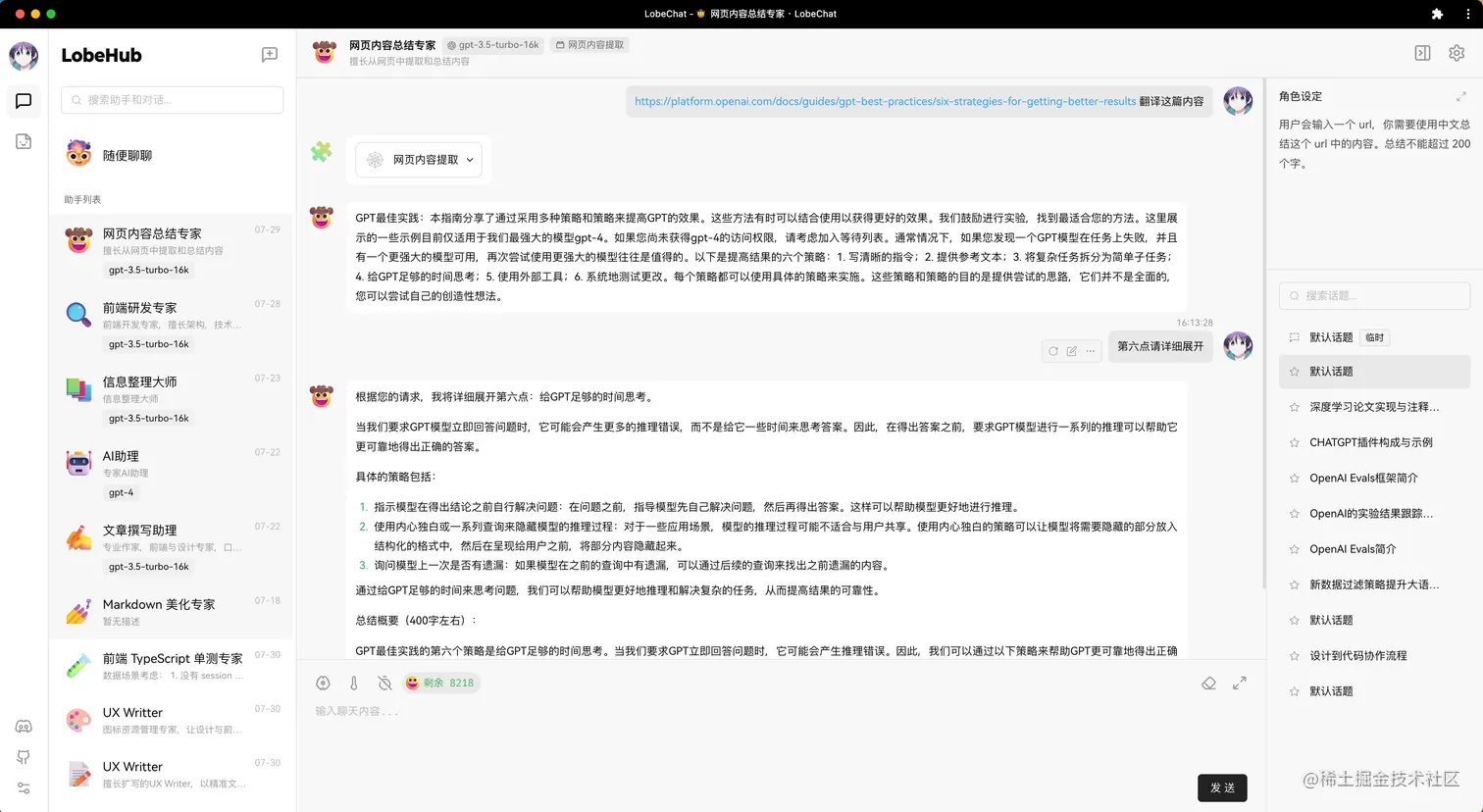The image size is (1483, 812).
Task: Click the Markdown 美化专家 avatar icon
Action: tap(78, 611)
